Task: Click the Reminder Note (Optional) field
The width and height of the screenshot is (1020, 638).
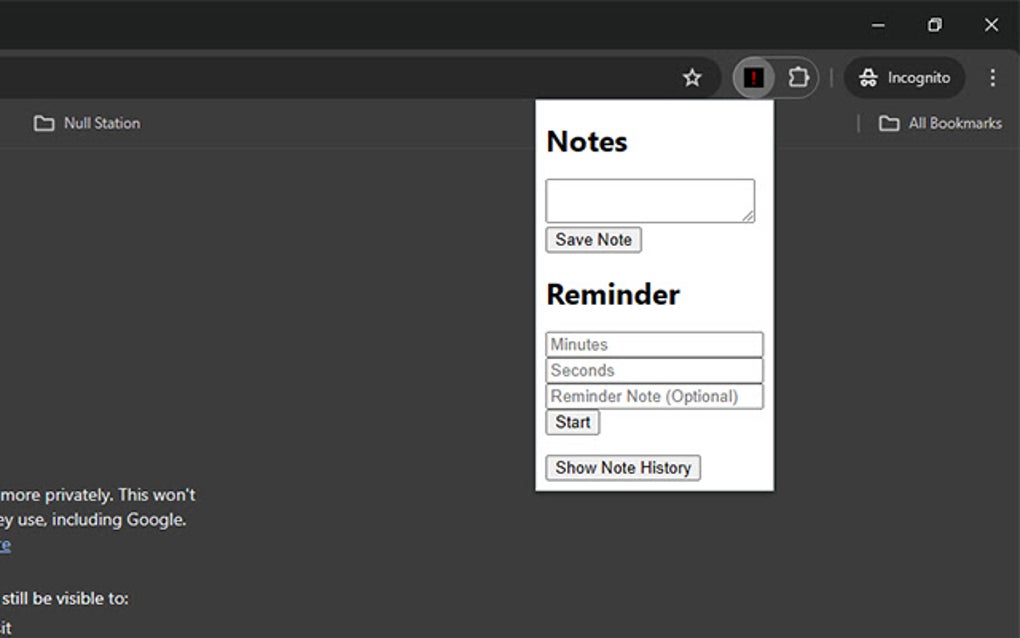Action: point(654,395)
